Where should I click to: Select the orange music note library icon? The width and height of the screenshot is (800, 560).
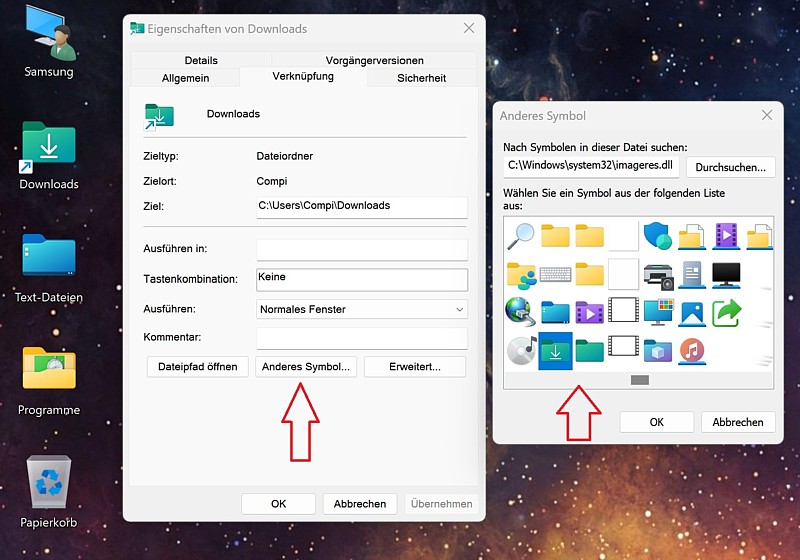[x=692, y=351]
